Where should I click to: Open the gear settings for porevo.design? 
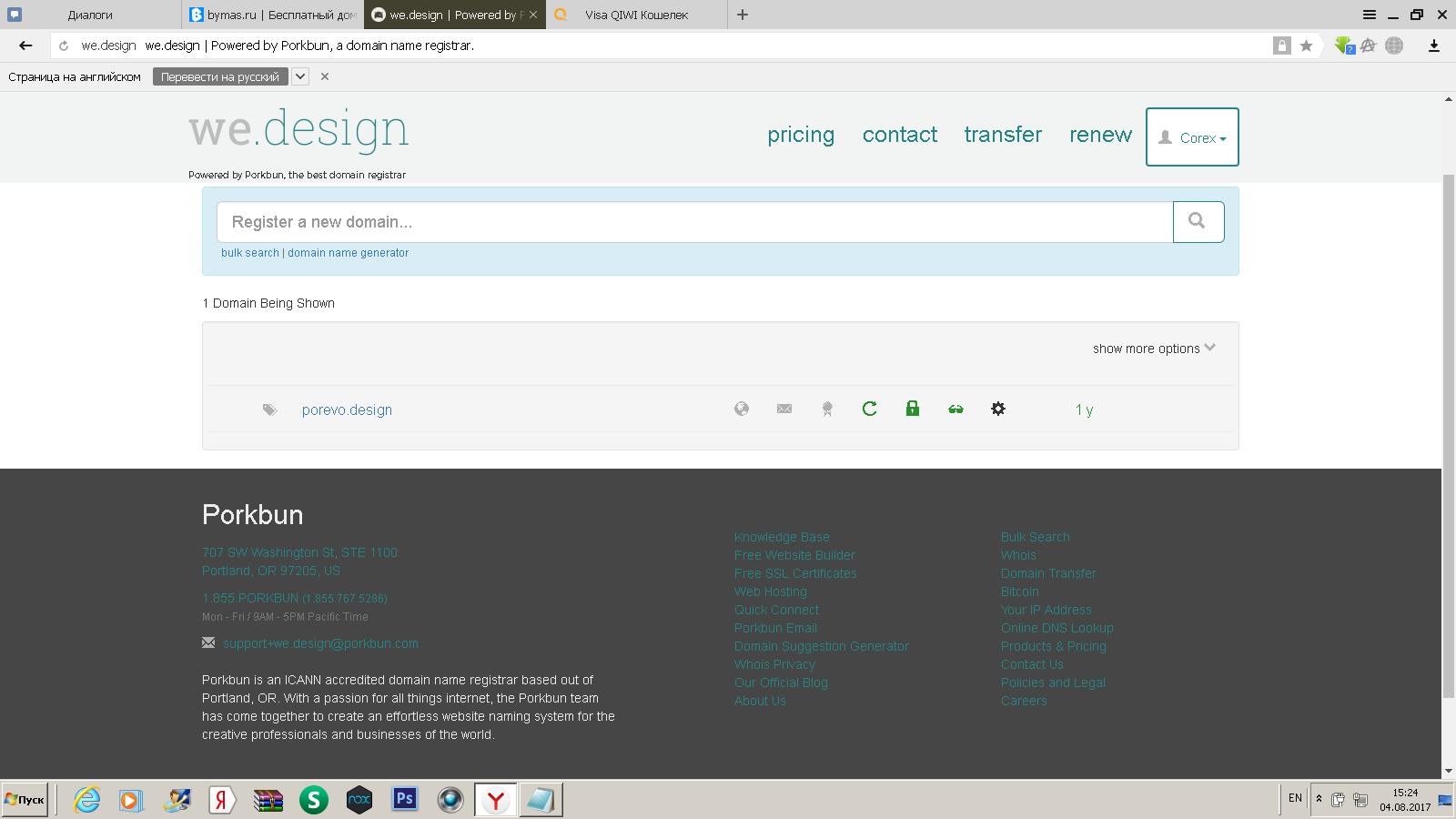998,409
